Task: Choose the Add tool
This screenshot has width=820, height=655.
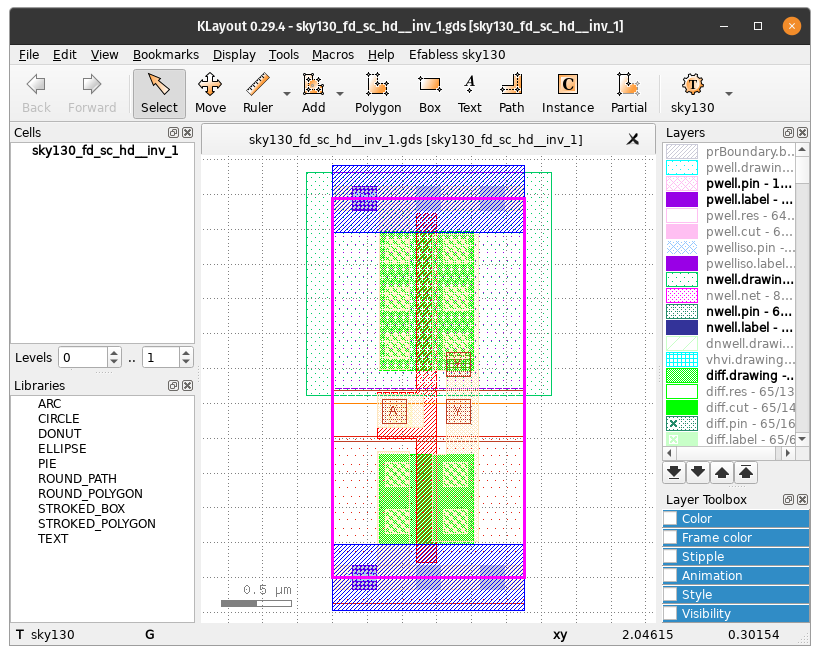Action: [x=313, y=94]
